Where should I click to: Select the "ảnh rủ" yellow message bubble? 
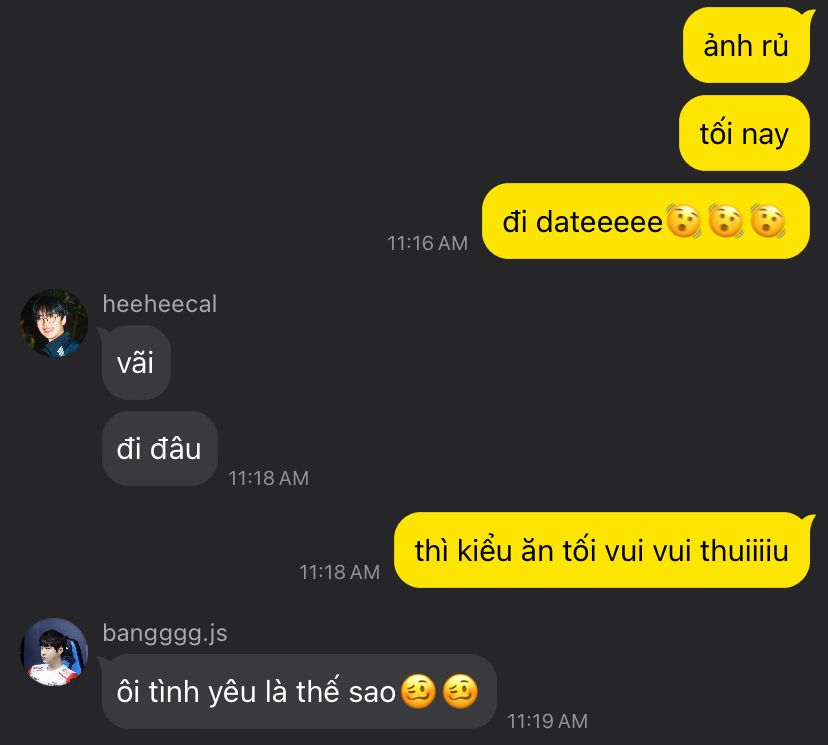coord(746,45)
